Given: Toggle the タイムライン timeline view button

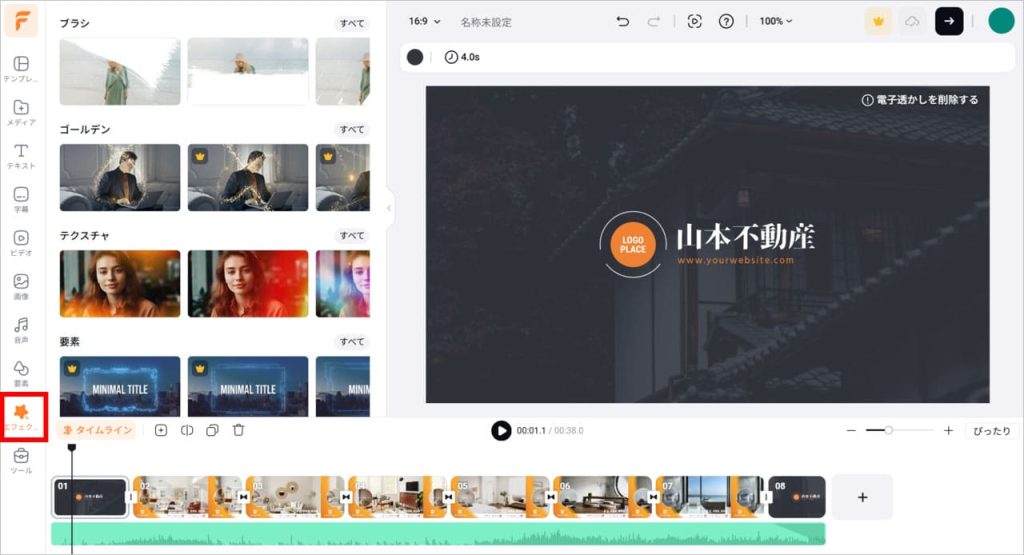Looking at the screenshot, I should point(97,430).
